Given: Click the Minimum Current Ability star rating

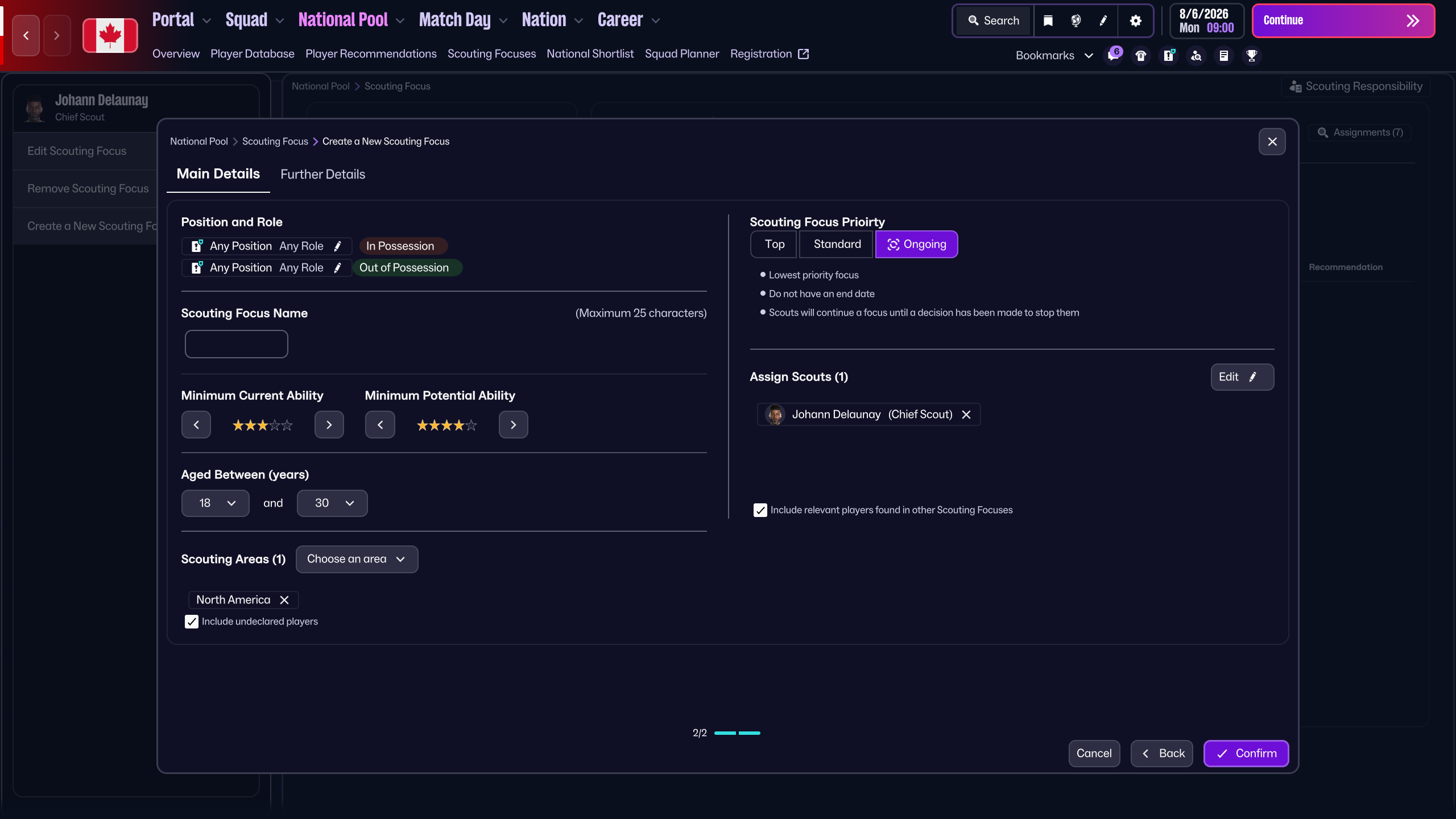Looking at the screenshot, I should pyautogui.click(x=262, y=425).
